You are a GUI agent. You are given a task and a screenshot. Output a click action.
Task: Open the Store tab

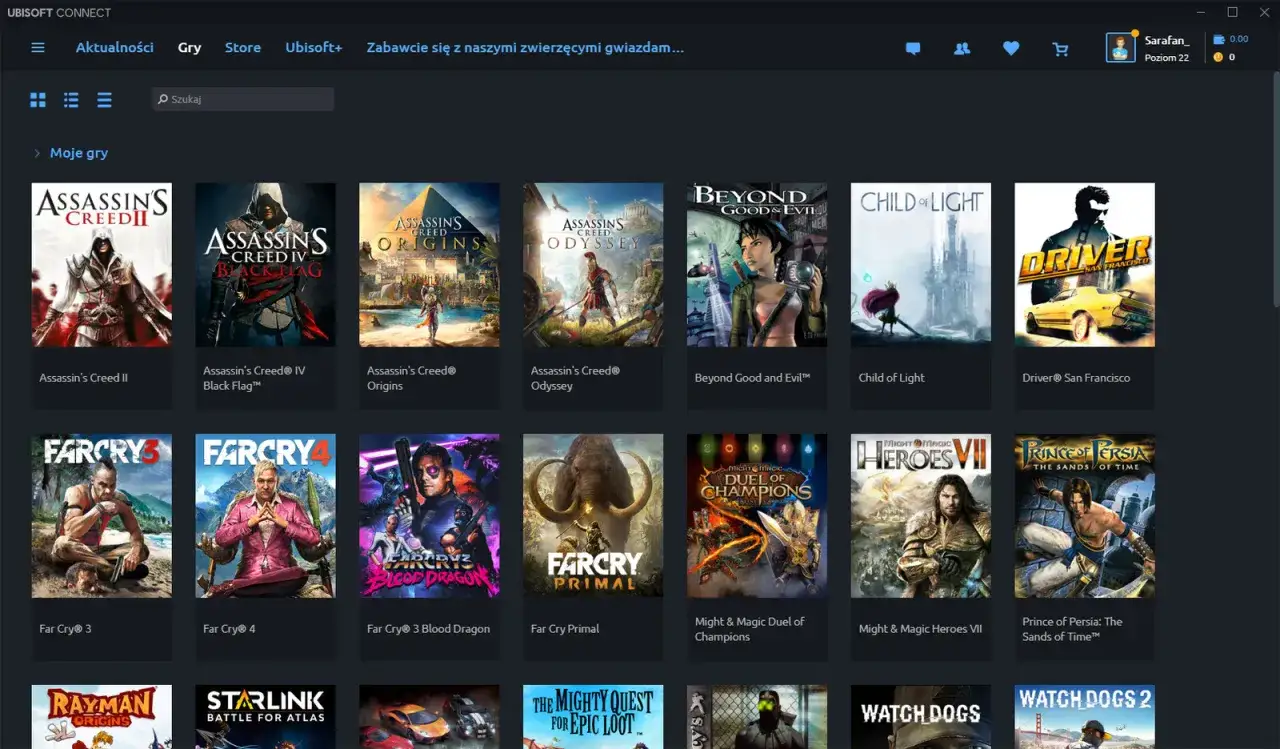click(243, 47)
